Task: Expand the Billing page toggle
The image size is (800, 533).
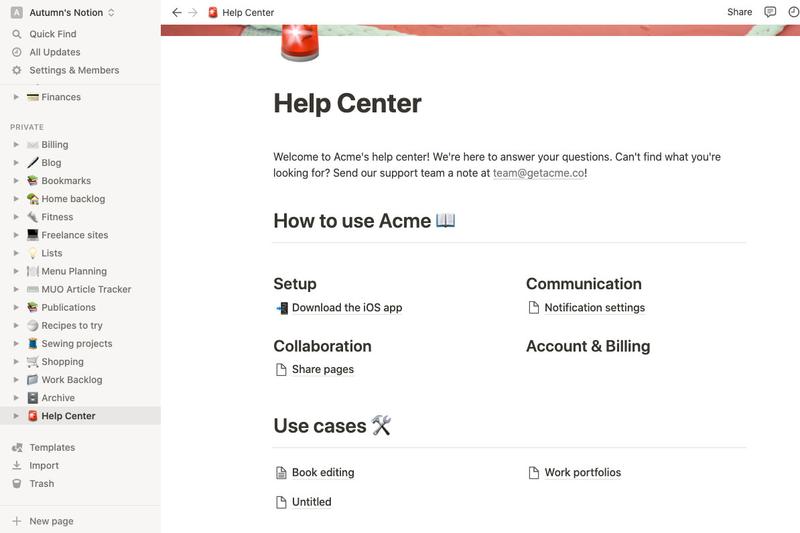Action: [x=16, y=145]
